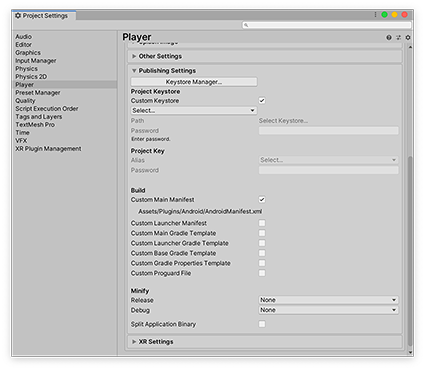
Task: Open the keystore Select... dropdown
Action: point(194,110)
